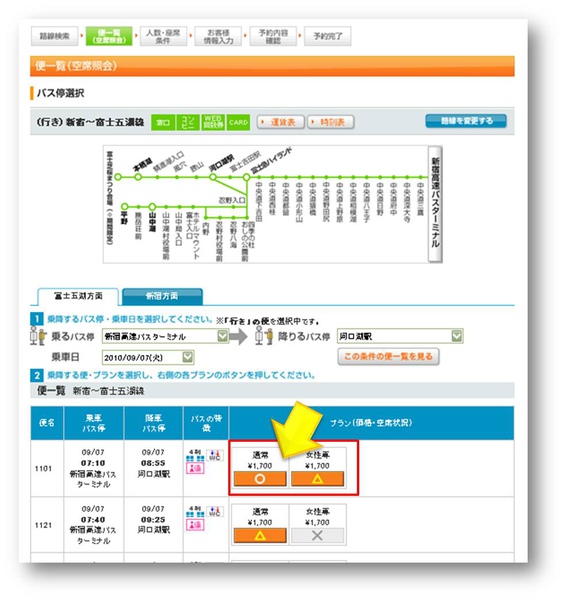
Task: Click the バスの特徴 column header
Action: 206,423
